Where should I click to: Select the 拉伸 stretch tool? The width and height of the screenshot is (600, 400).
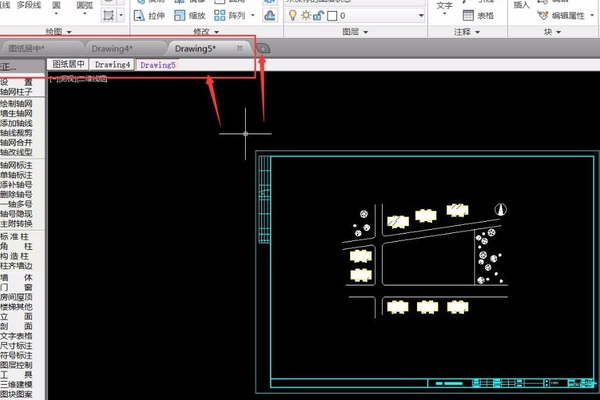pos(149,16)
